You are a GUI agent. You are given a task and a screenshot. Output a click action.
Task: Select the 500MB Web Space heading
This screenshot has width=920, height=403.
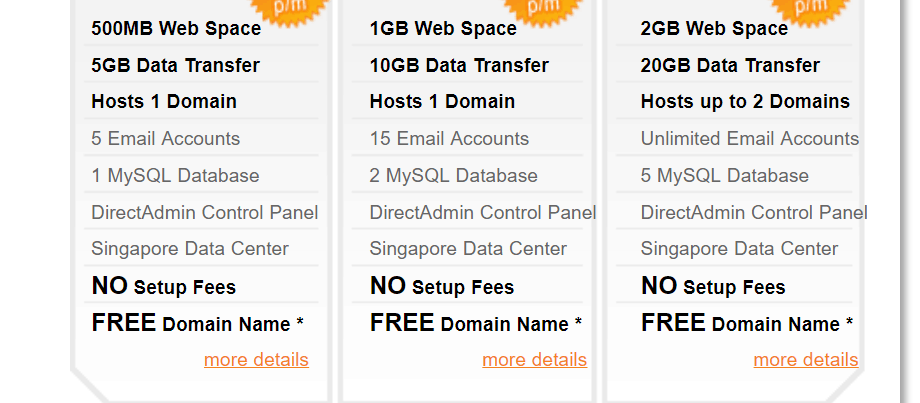tap(176, 28)
